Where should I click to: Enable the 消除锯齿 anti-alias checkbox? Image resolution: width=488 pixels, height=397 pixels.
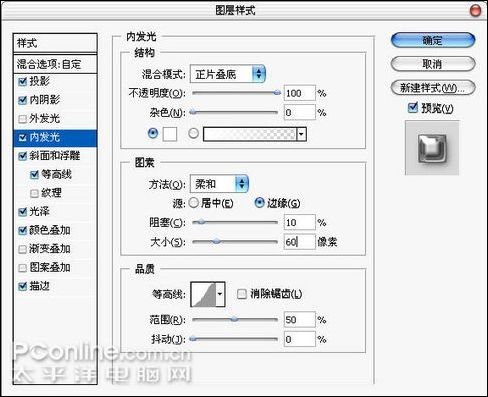241,294
